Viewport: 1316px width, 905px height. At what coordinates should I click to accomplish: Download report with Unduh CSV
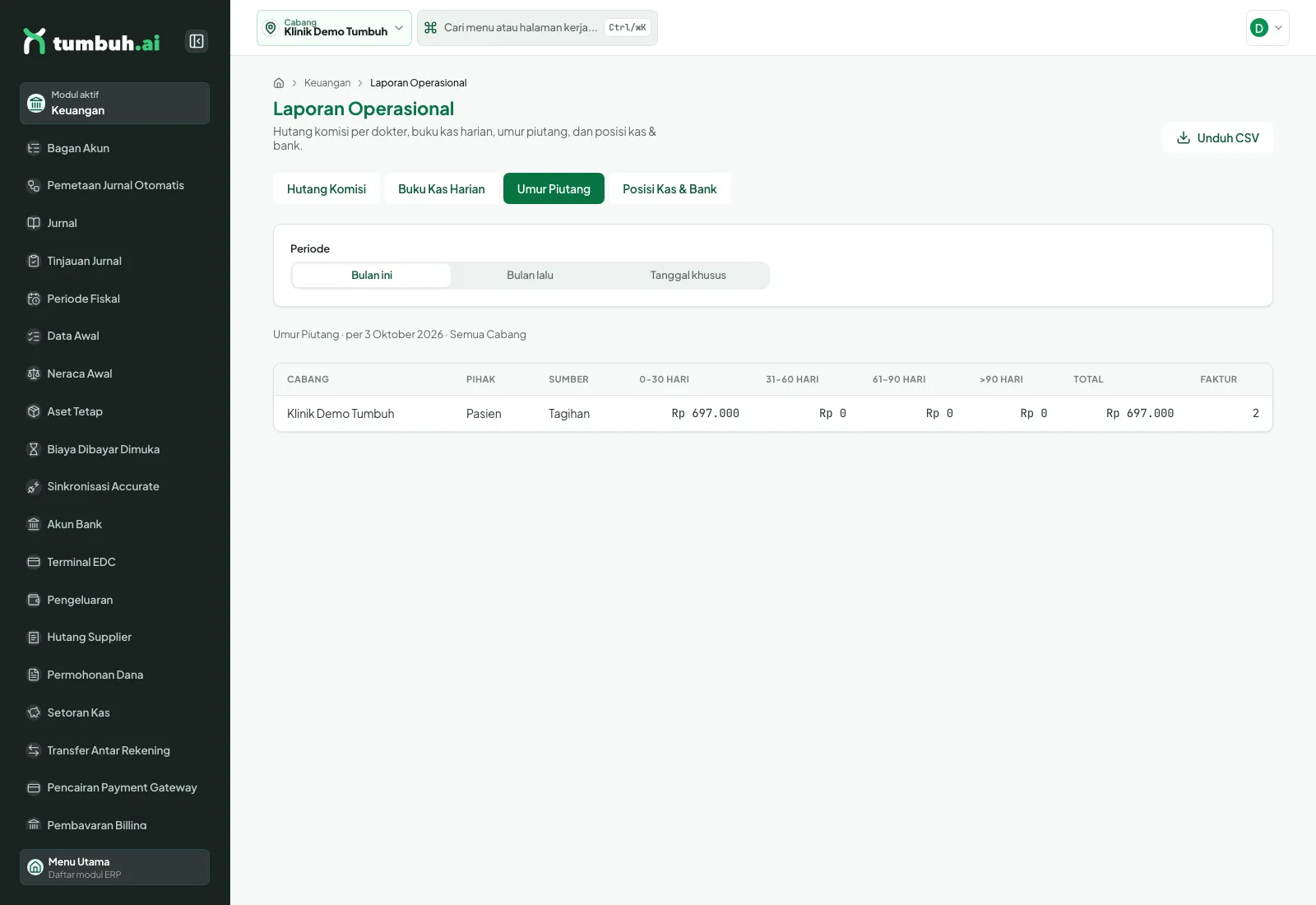tap(1217, 137)
